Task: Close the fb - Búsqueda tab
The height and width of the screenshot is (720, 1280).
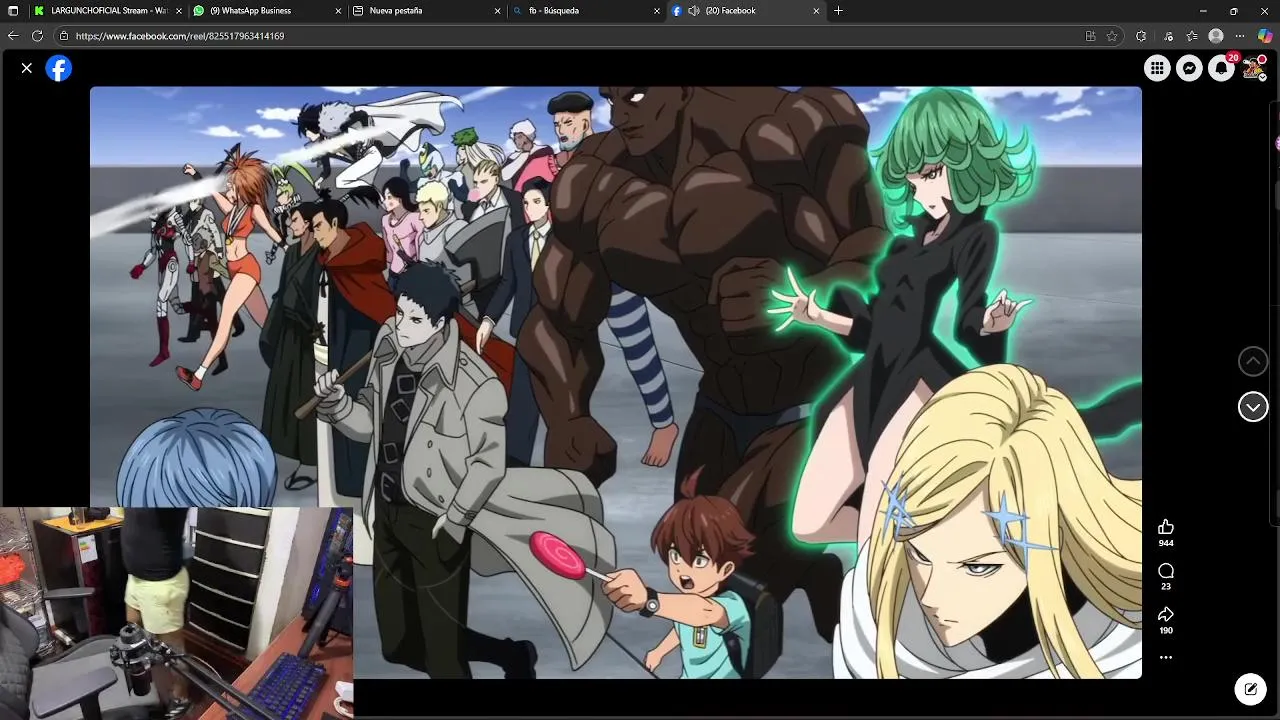Action: [x=657, y=11]
